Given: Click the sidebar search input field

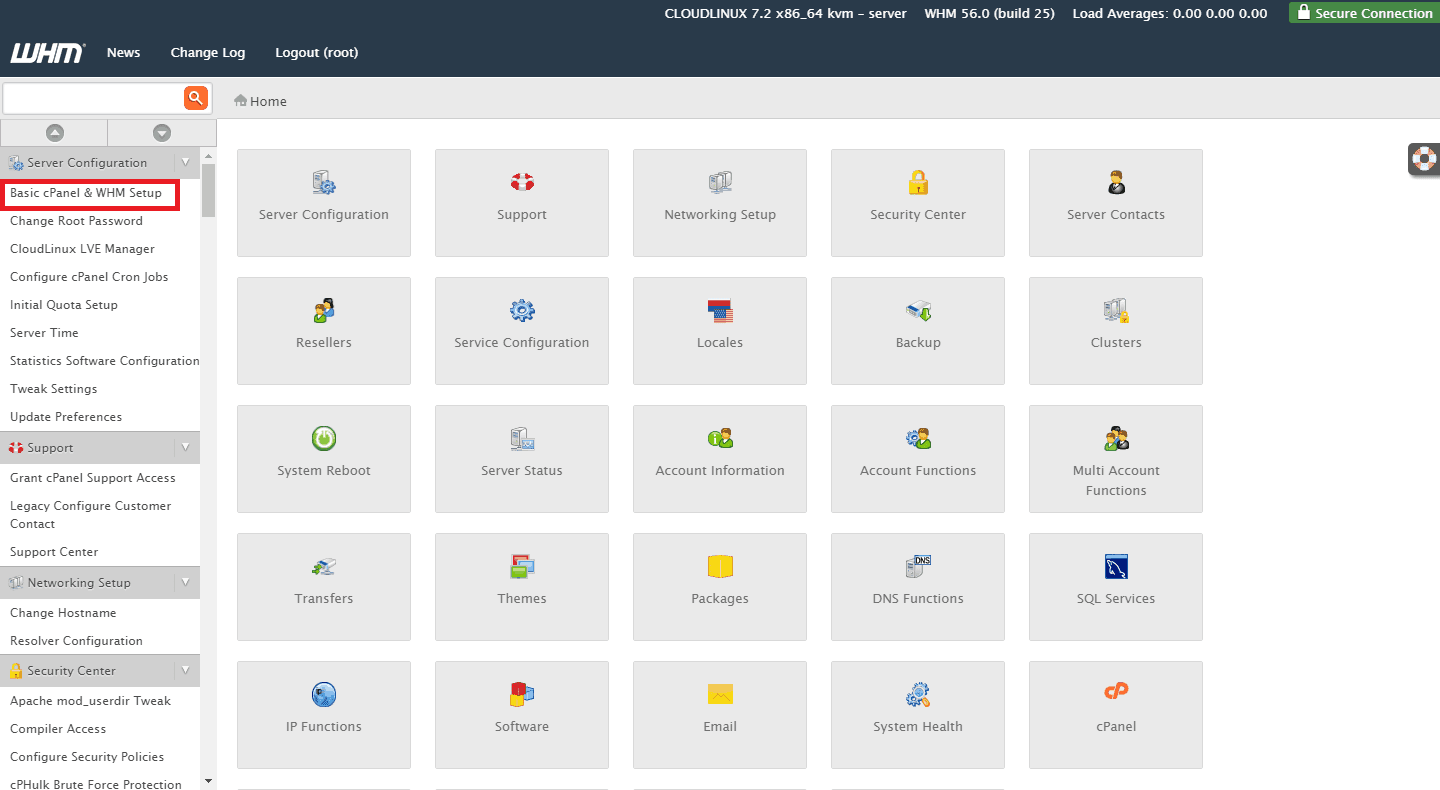Looking at the screenshot, I should point(93,98).
